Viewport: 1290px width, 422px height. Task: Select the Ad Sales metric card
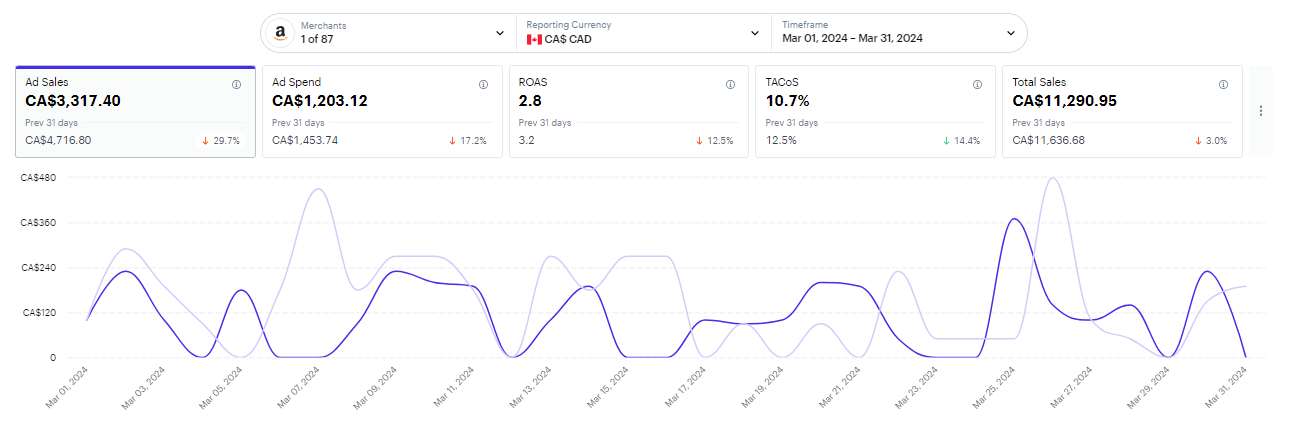coord(135,111)
